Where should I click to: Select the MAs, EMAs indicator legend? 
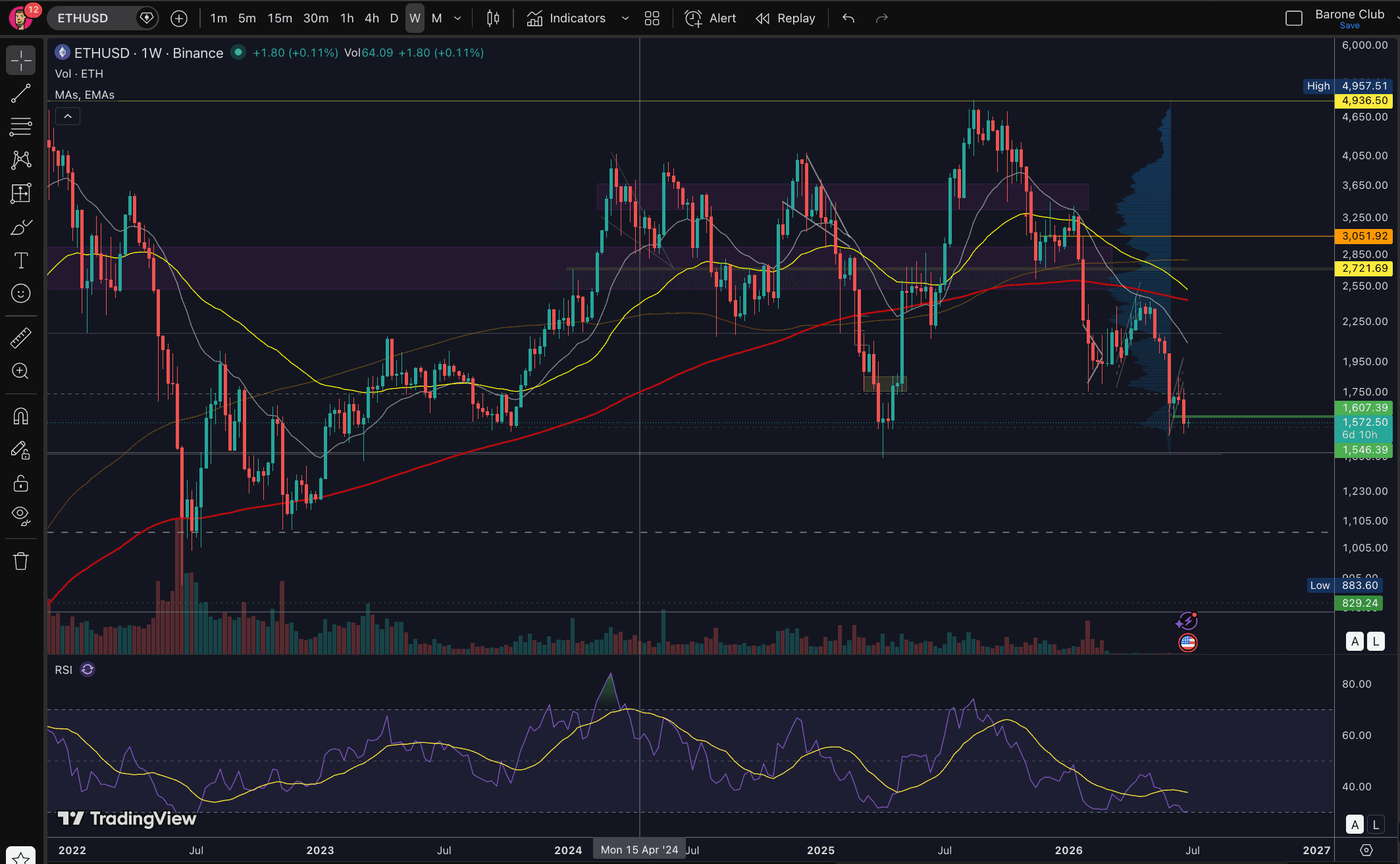[85, 95]
